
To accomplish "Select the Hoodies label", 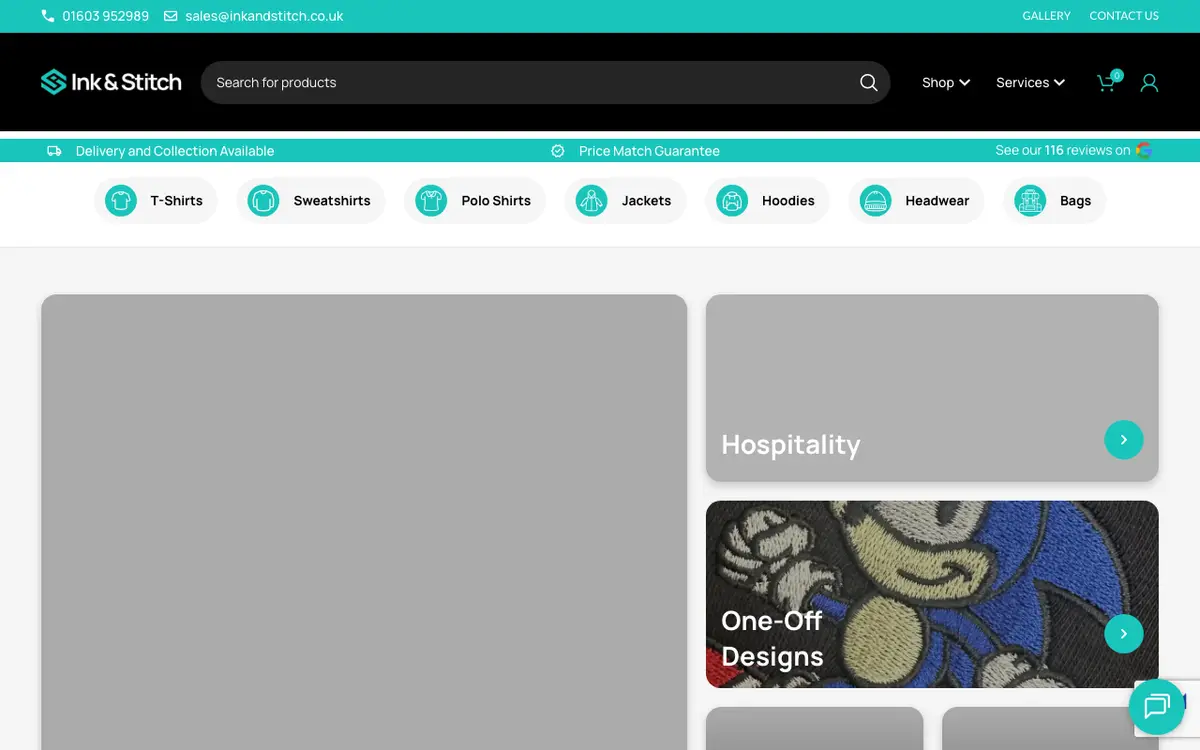I will 788,201.
